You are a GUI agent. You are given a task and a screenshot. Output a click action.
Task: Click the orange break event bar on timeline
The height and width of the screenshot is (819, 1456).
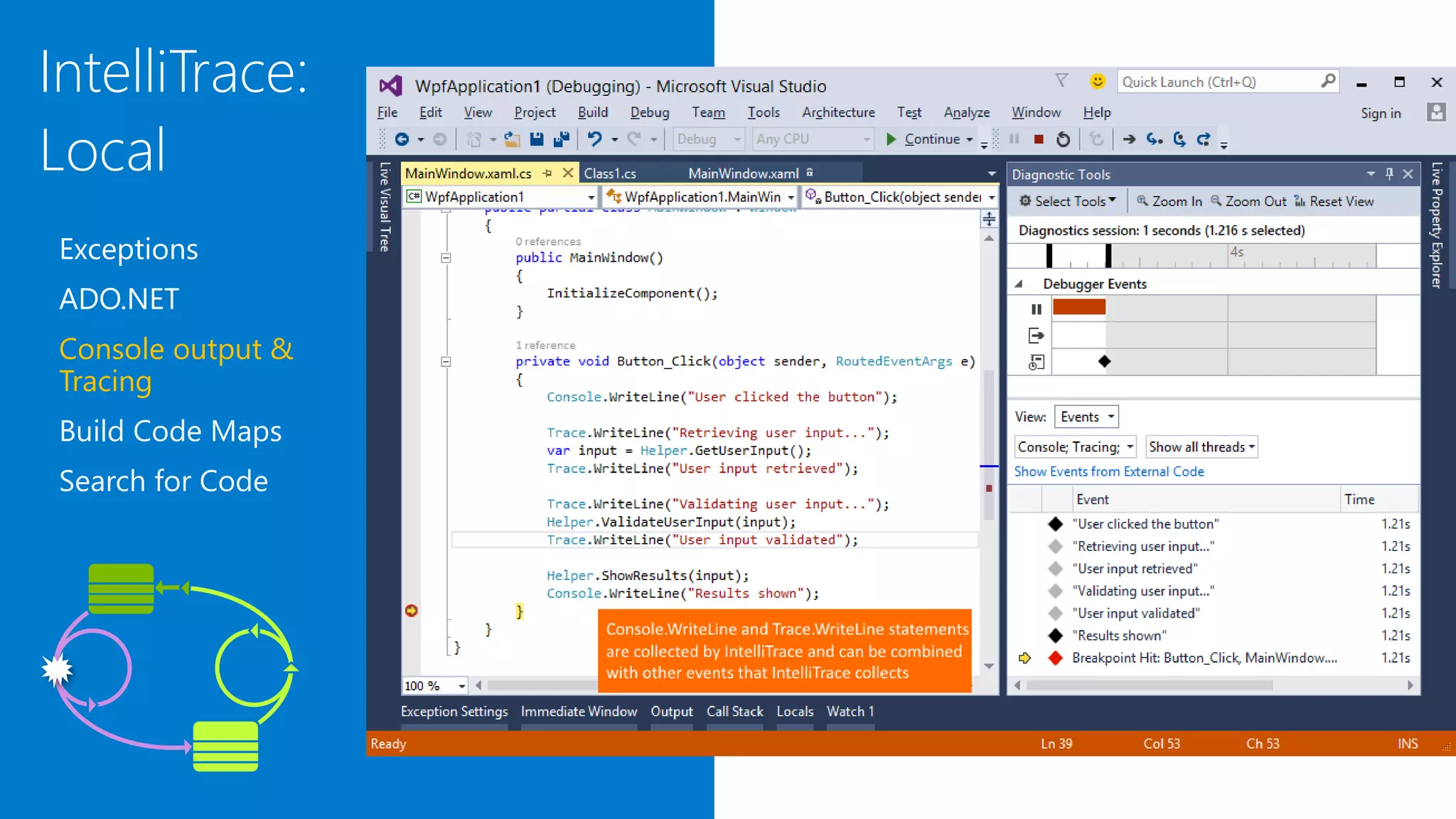(x=1078, y=307)
